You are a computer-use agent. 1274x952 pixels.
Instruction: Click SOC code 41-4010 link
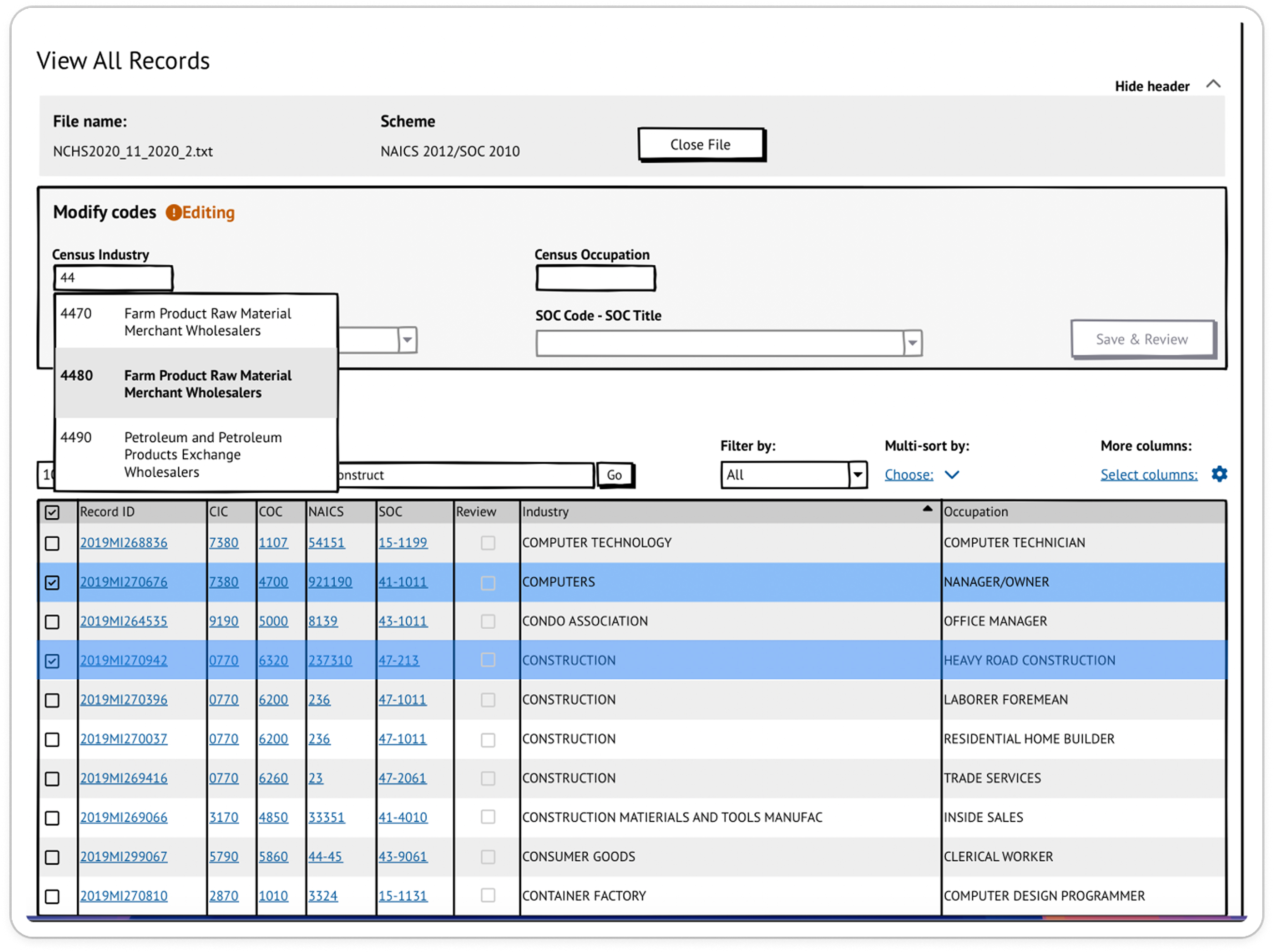403,818
